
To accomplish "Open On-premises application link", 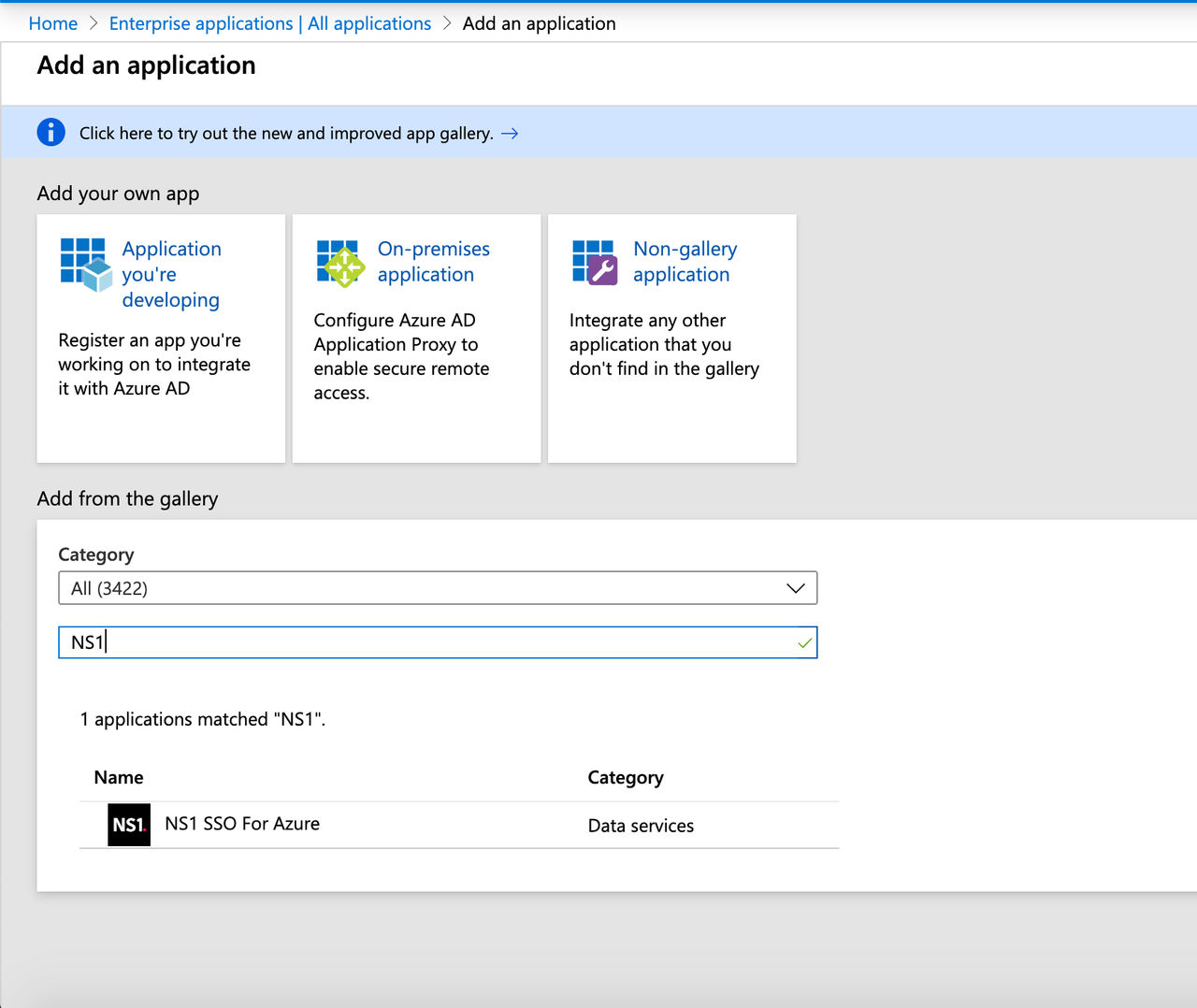I will [x=434, y=262].
